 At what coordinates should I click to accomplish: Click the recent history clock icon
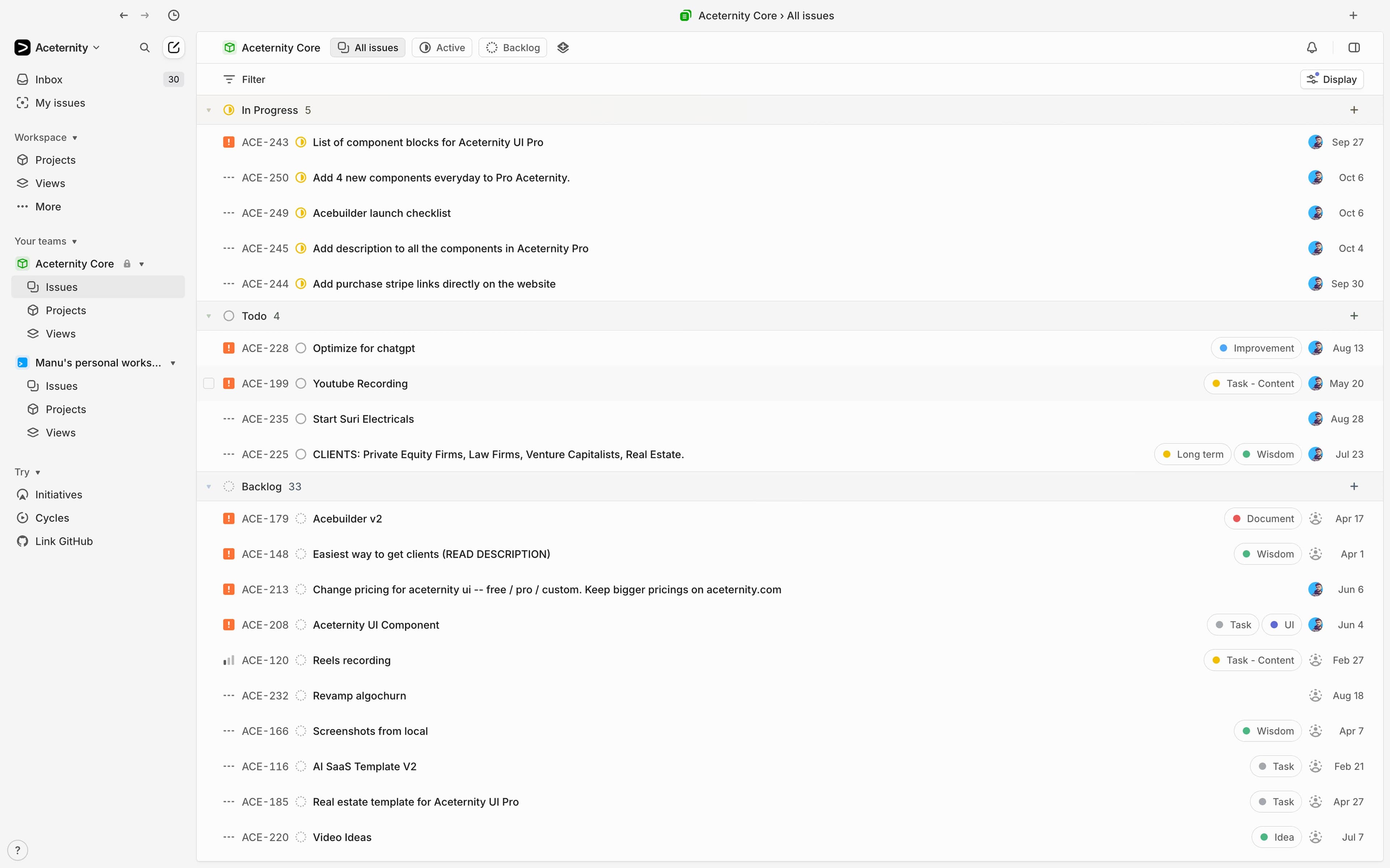[174, 16]
